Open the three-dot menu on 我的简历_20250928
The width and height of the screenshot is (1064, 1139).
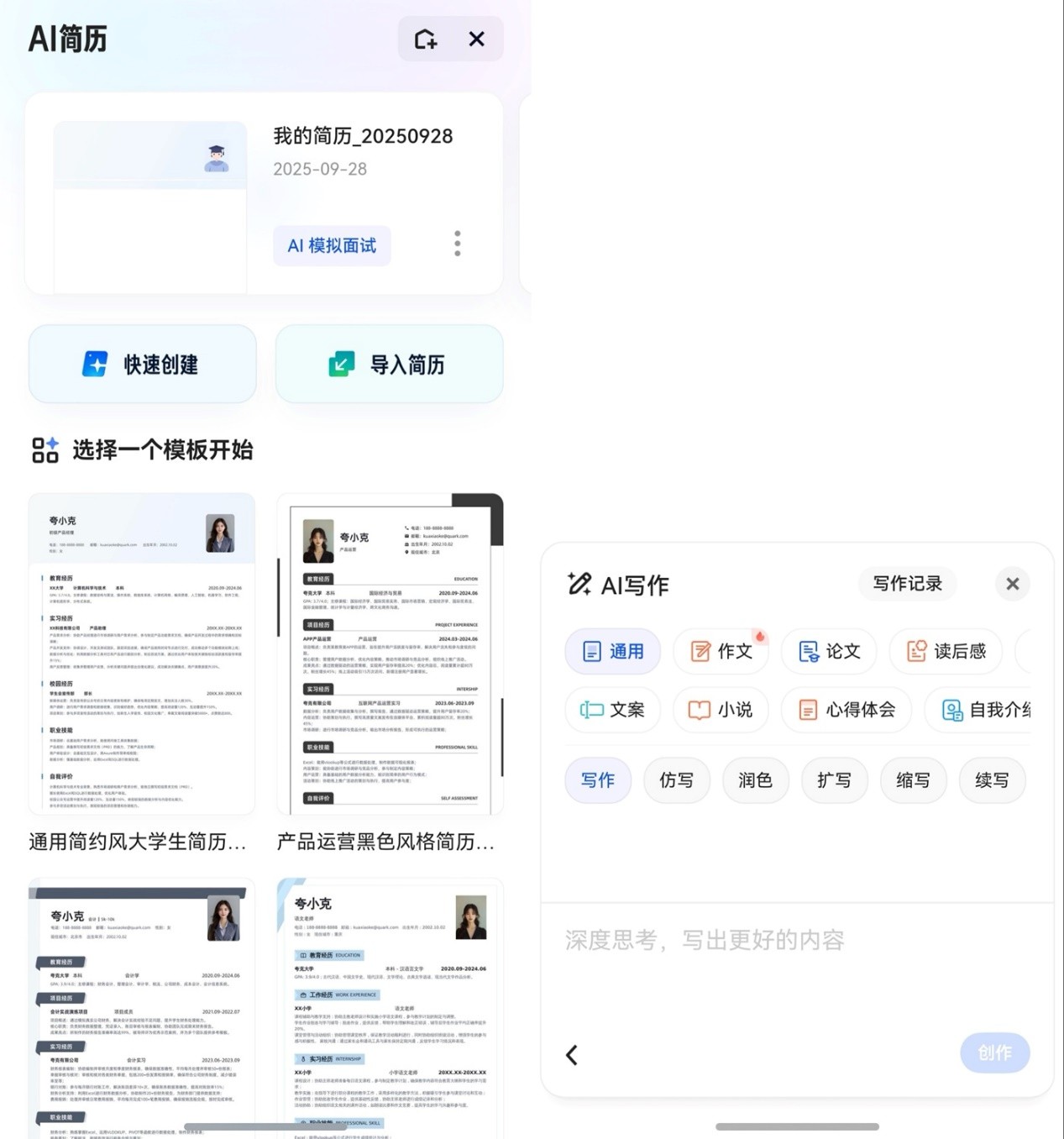coord(457,244)
